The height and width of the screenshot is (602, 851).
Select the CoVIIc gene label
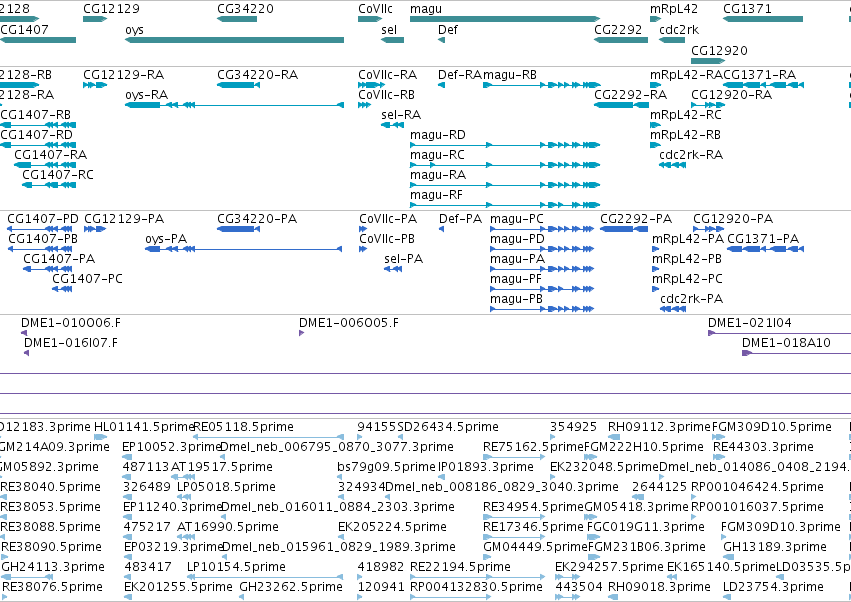(x=375, y=9)
